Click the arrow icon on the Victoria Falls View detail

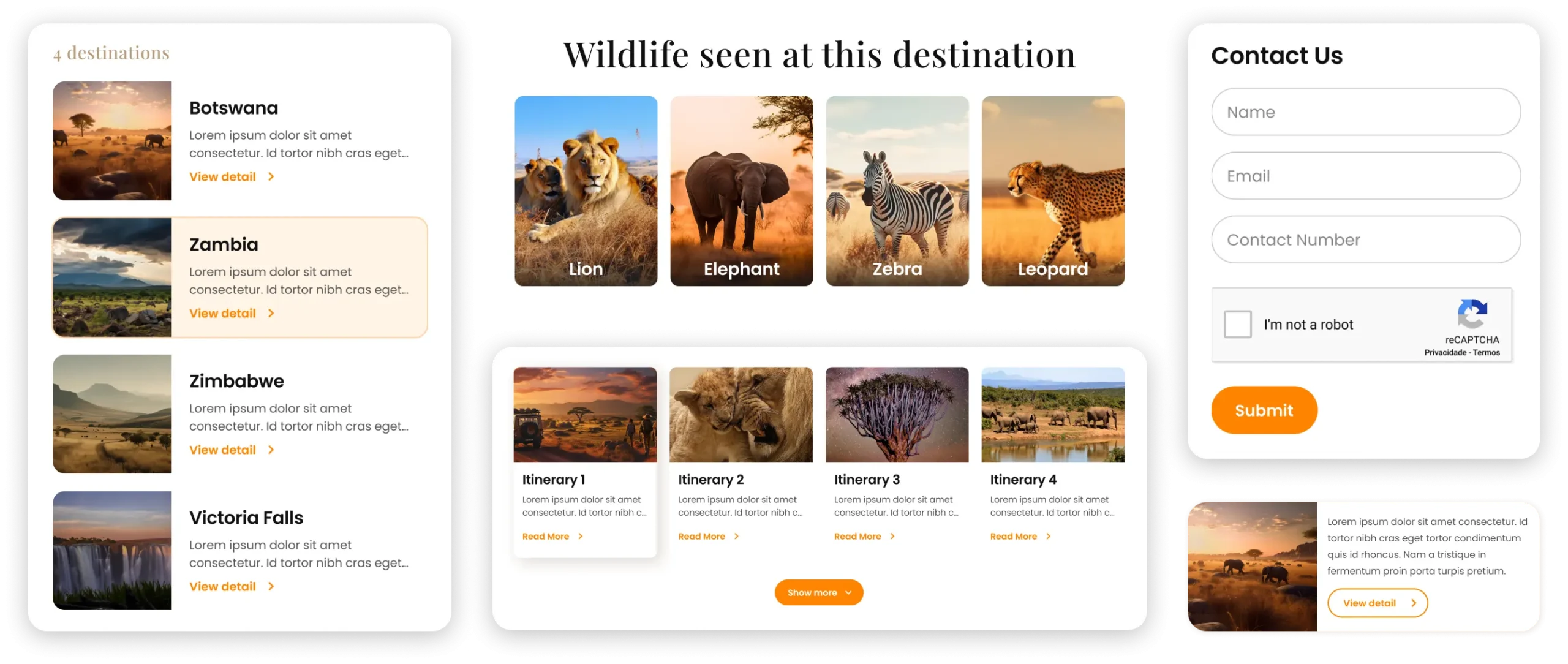pyautogui.click(x=271, y=586)
